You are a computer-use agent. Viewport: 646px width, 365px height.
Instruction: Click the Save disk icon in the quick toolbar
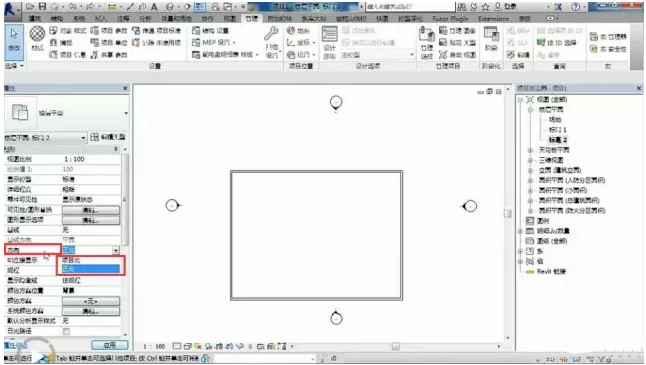[x=43, y=7]
